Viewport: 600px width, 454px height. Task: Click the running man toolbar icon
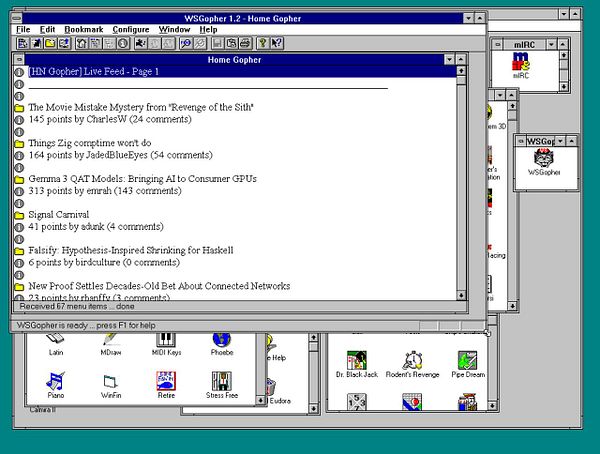pos(141,43)
